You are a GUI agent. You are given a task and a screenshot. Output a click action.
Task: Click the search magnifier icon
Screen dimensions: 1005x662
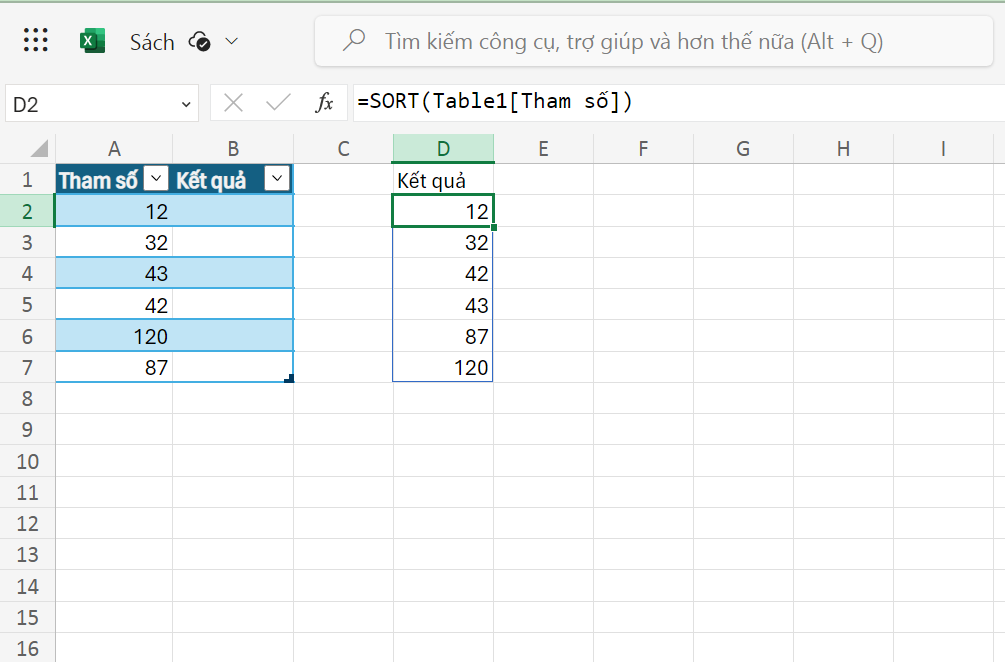pyautogui.click(x=354, y=40)
